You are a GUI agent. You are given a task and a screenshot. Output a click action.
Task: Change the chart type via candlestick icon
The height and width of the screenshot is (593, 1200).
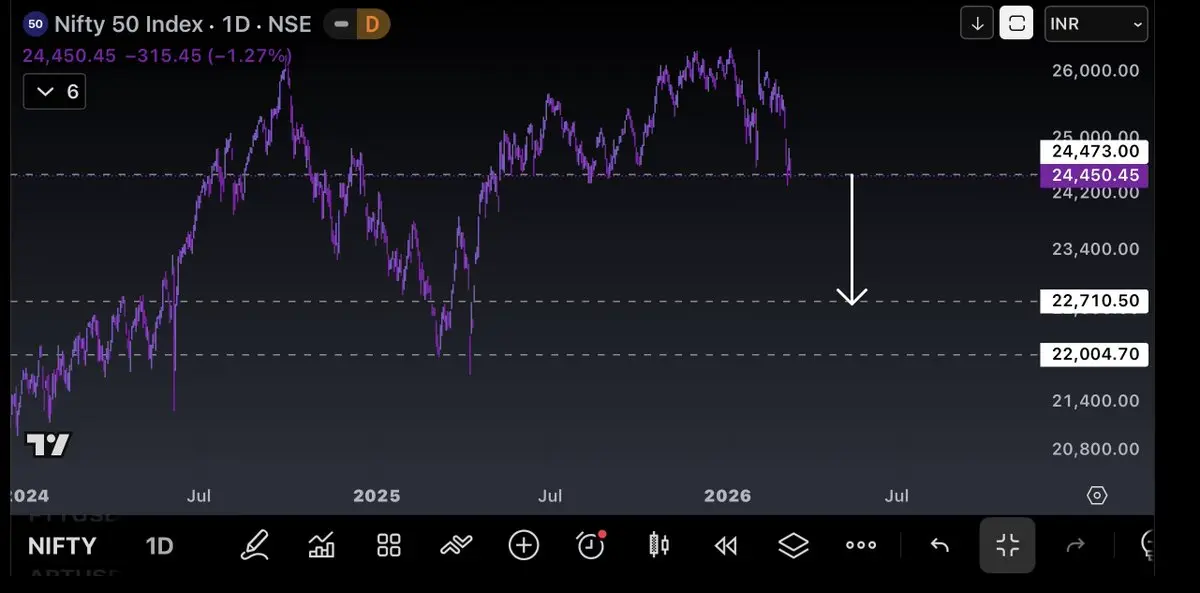click(x=659, y=545)
